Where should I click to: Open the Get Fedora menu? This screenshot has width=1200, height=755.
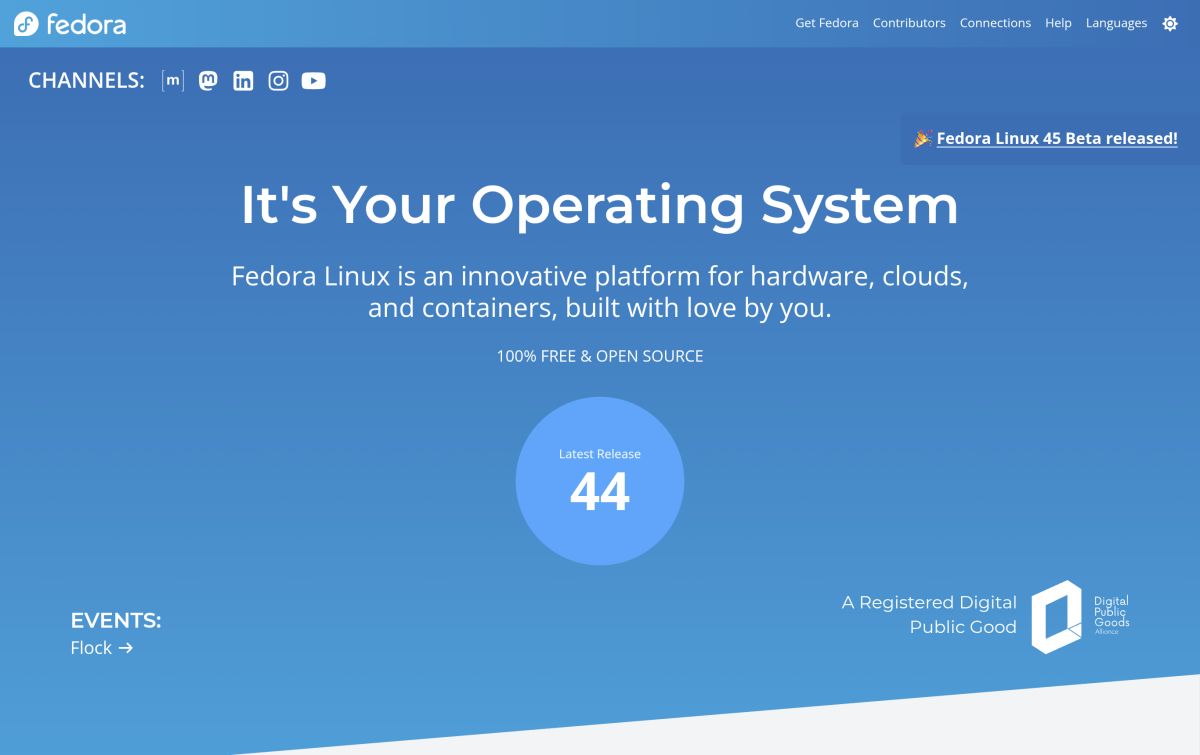coord(826,23)
